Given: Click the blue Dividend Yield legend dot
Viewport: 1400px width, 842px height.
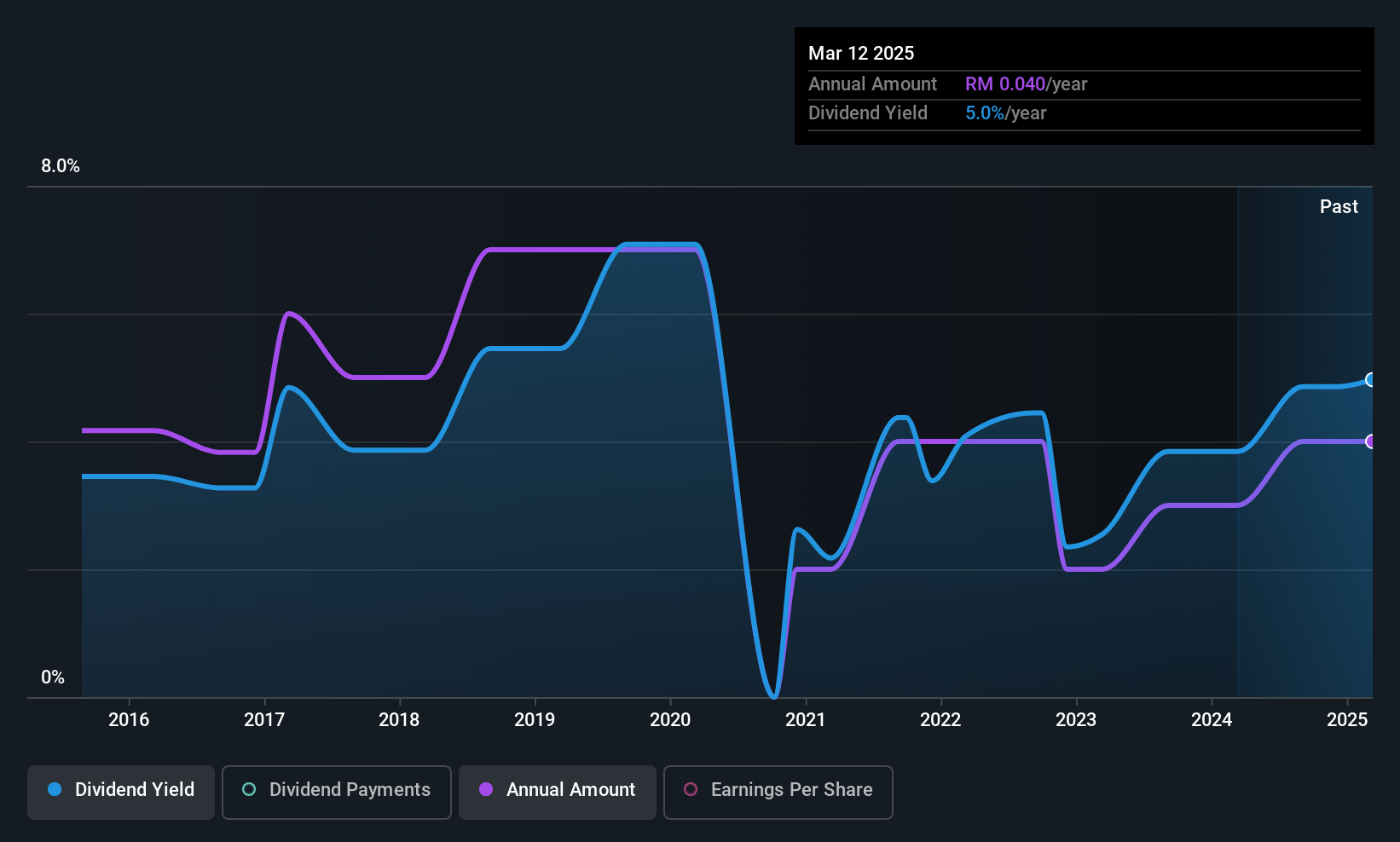Looking at the screenshot, I should [x=55, y=789].
